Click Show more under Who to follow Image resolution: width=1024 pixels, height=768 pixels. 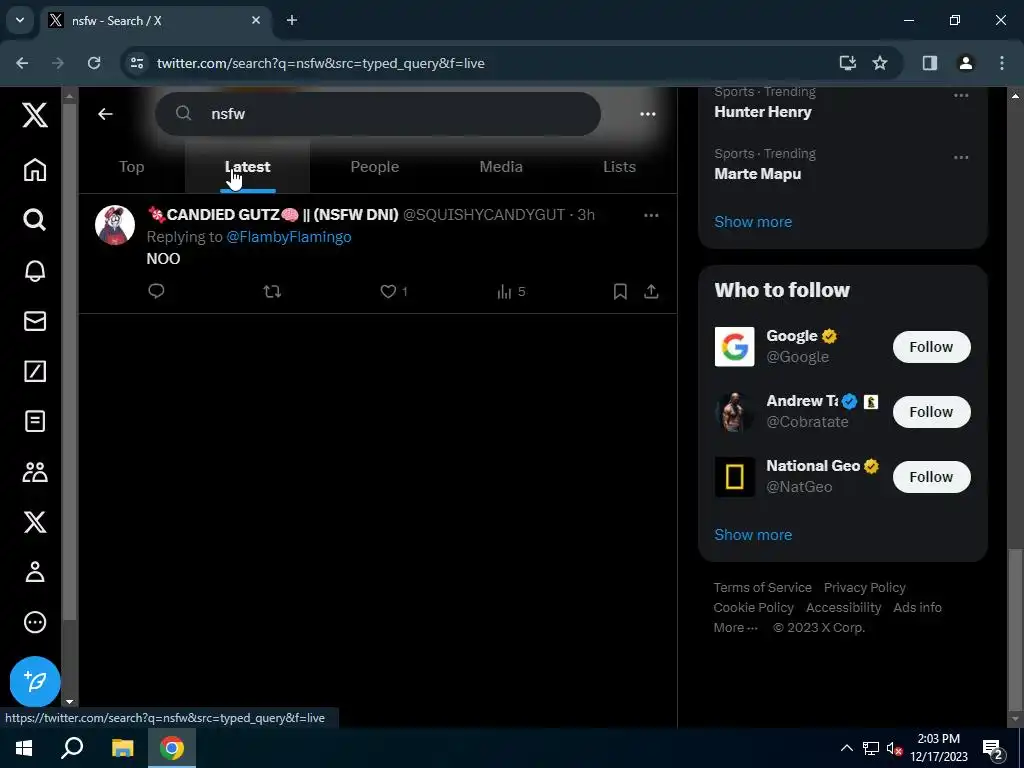pyautogui.click(x=753, y=534)
